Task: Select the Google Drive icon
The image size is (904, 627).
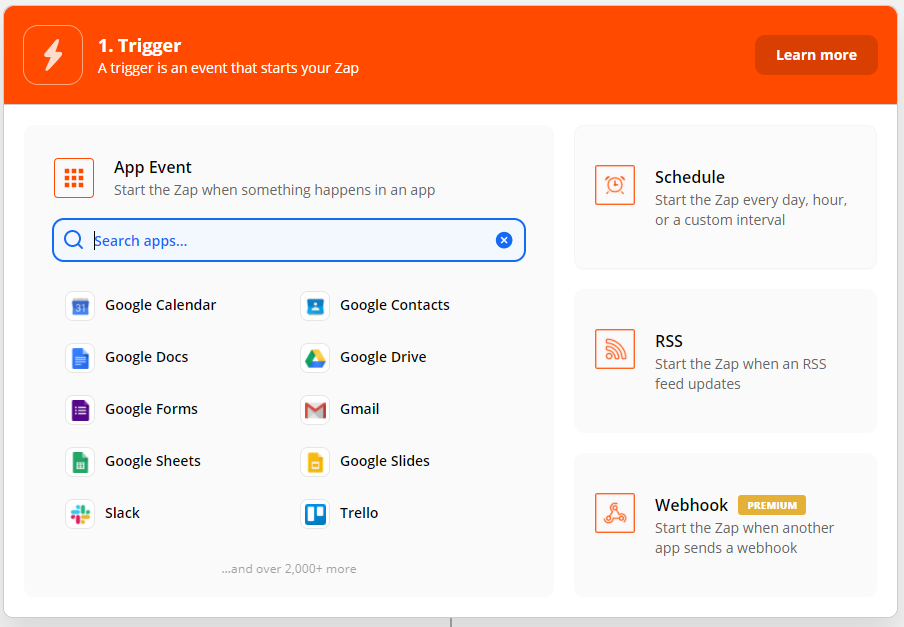Action: [315, 358]
